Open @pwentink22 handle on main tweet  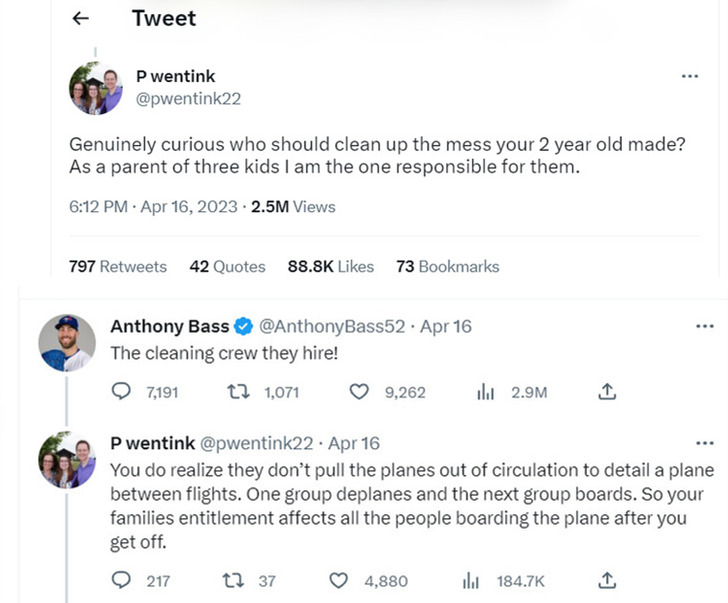tap(188, 98)
